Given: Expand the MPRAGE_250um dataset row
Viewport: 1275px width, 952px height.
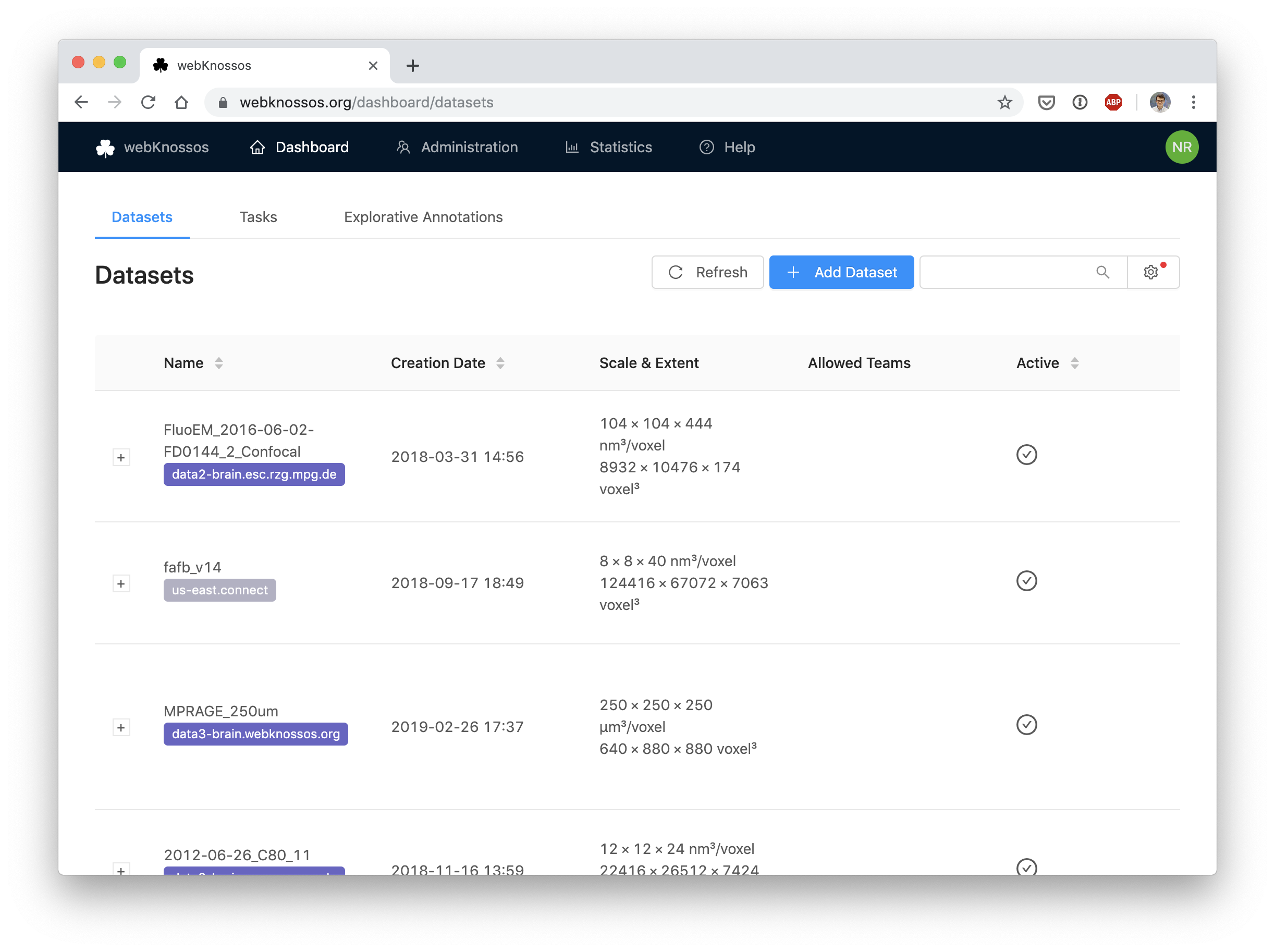Looking at the screenshot, I should click(x=121, y=728).
